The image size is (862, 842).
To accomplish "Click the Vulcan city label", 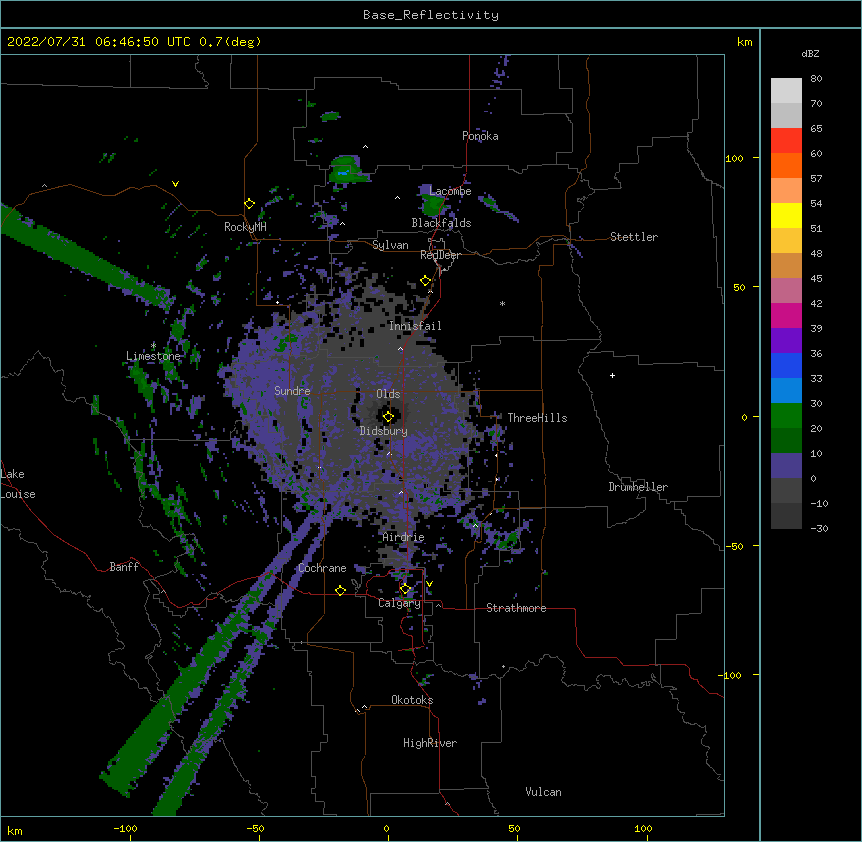I will pos(543,792).
